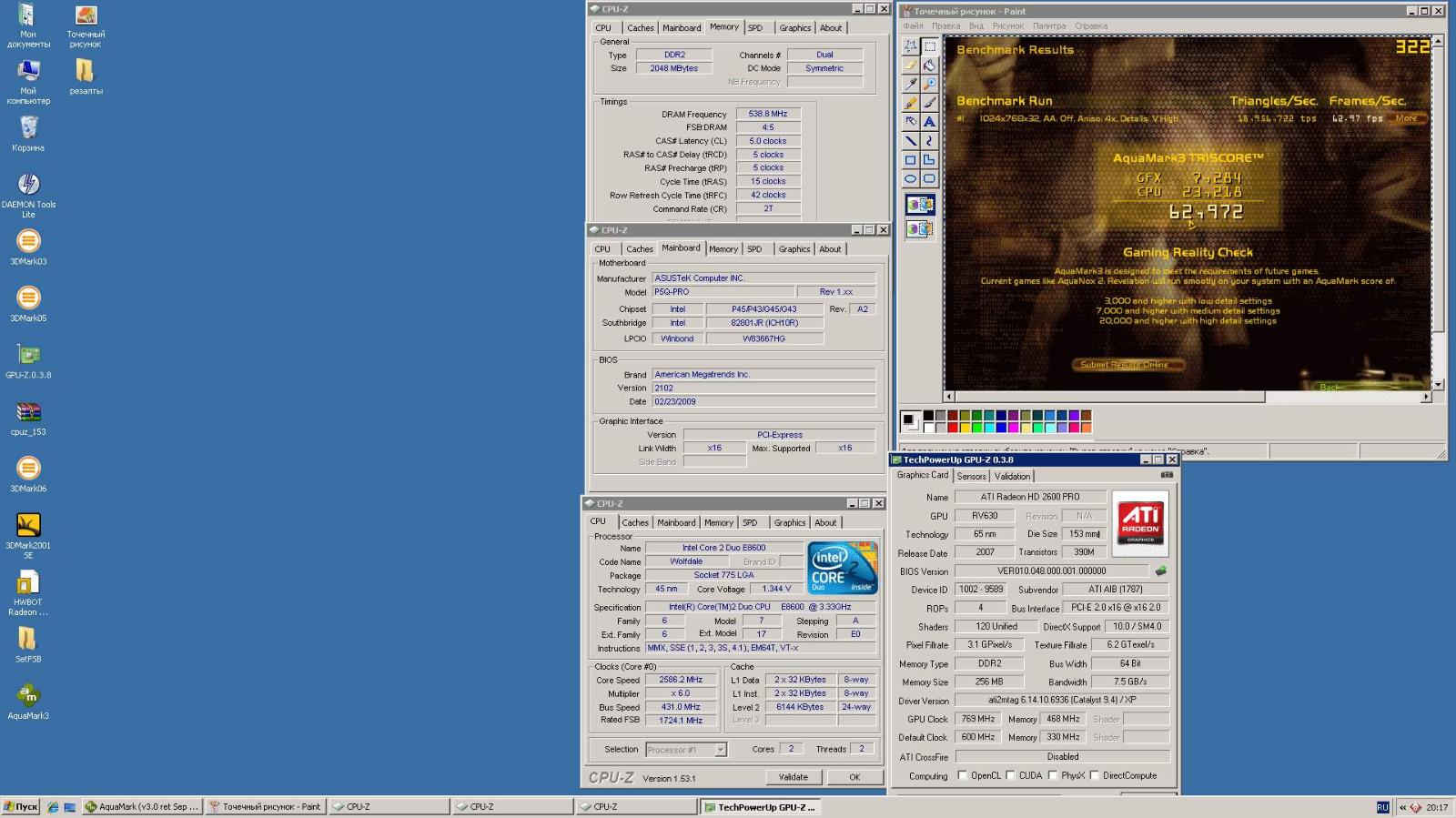Switch to the Validation tab in GPU-Z
This screenshot has width=1456, height=818.
pos(1012,476)
